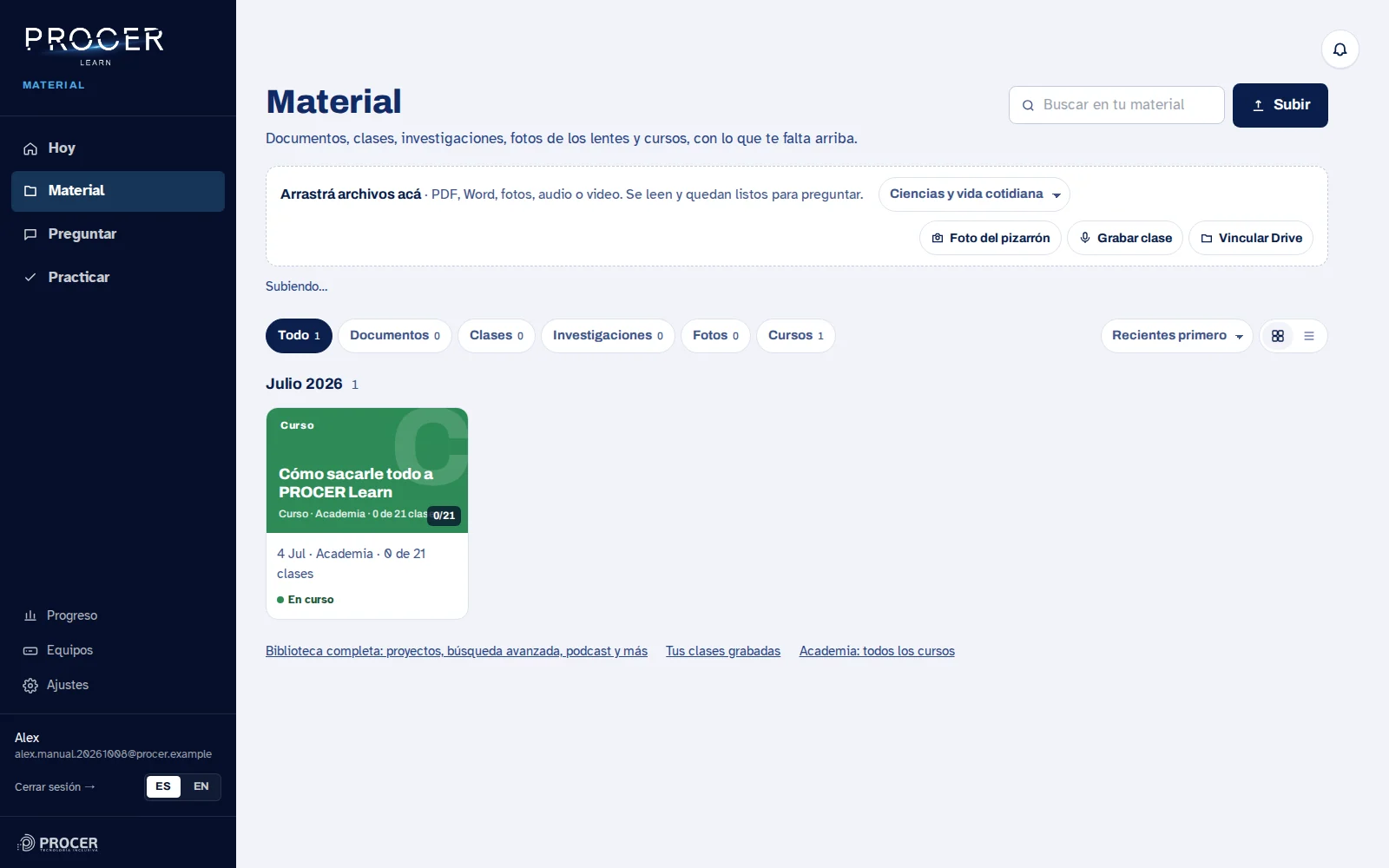Switch to list view
The width and height of the screenshot is (1389, 868).
click(x=1309, y=336)
